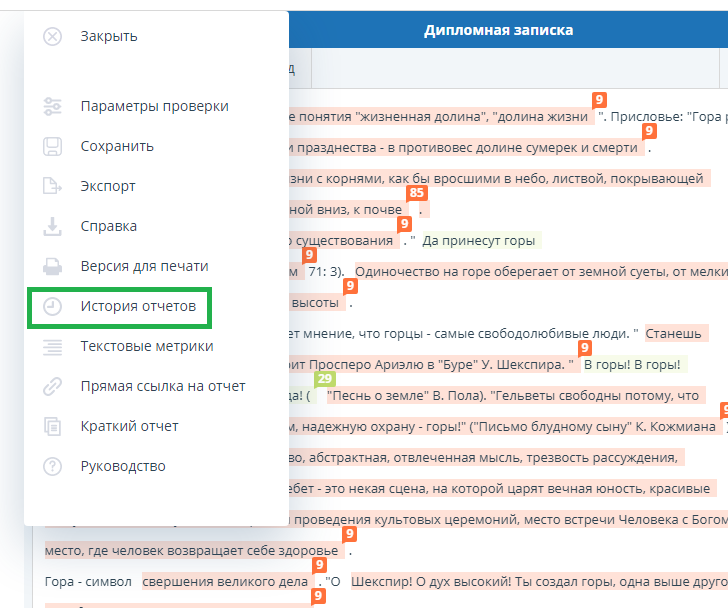Viewport: 728px width, 608px height.
Task: Click the Дипломная записка header title
Action: tap(498, 30)
